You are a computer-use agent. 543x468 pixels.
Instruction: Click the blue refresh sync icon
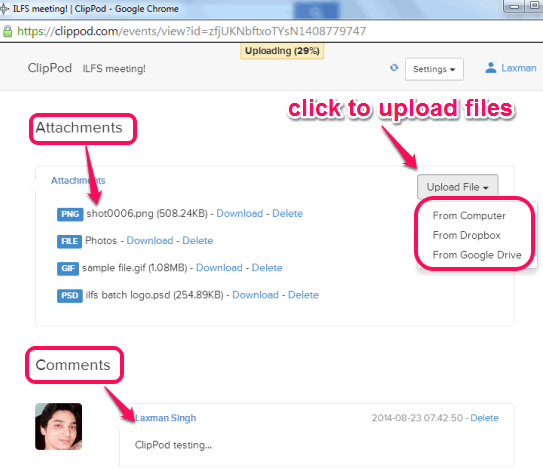[394, 68]
